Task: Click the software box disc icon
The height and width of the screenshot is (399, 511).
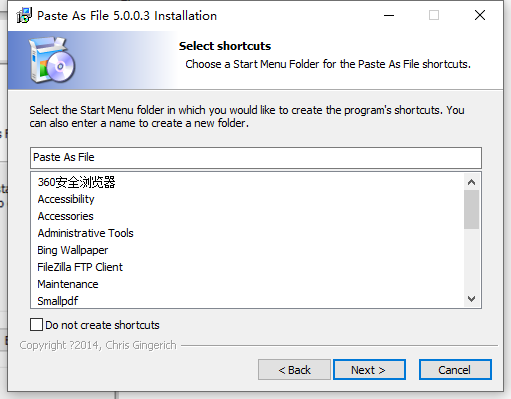Action: coord(52,60)
